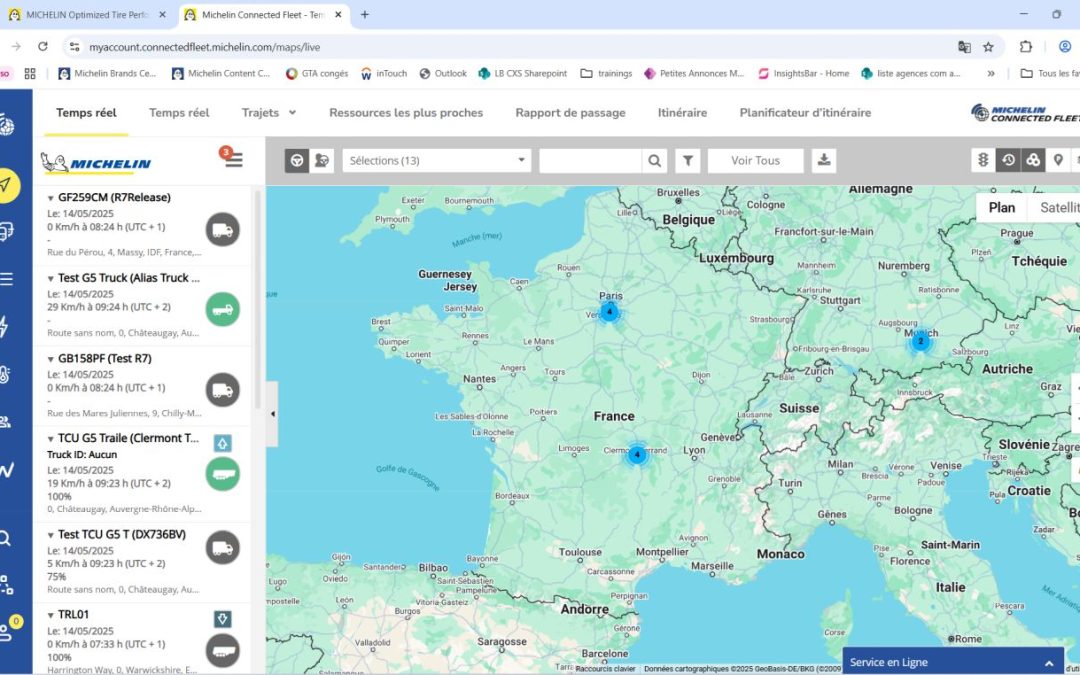The image size is (1080, 675).
Task: Click the magnifier search button in toolbar
Action: pyautogui.click(x=654, y=160)
